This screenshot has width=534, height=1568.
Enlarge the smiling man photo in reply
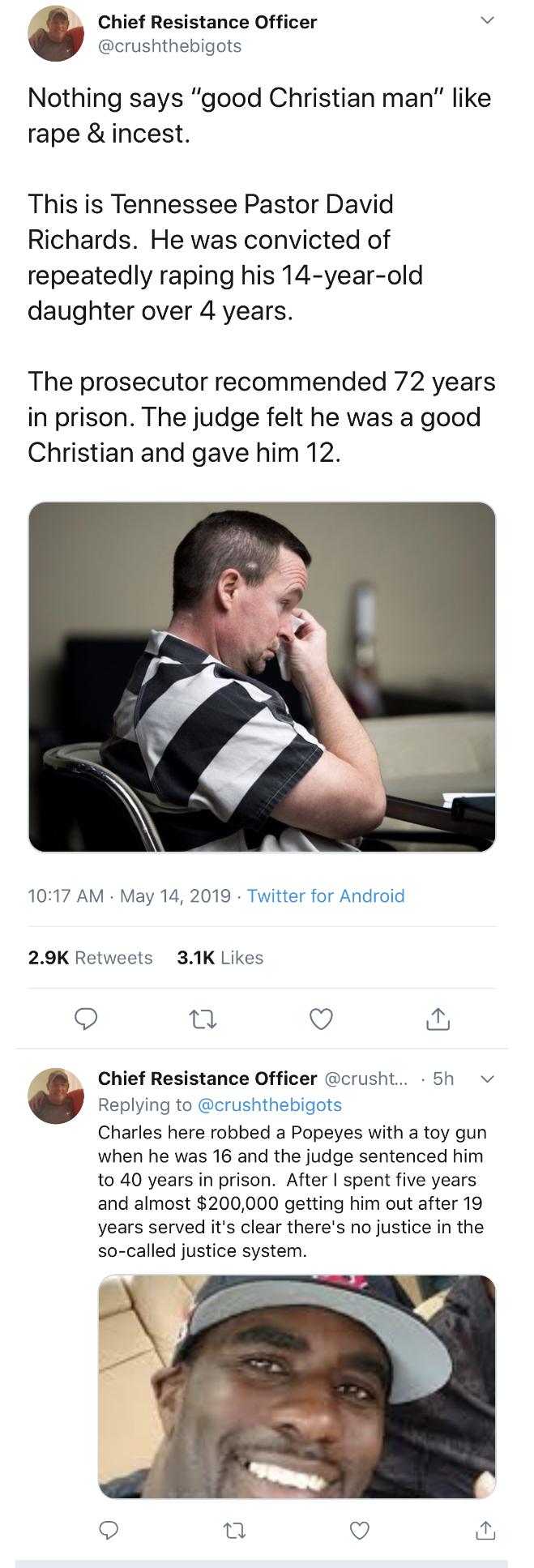pos(297,1386)
